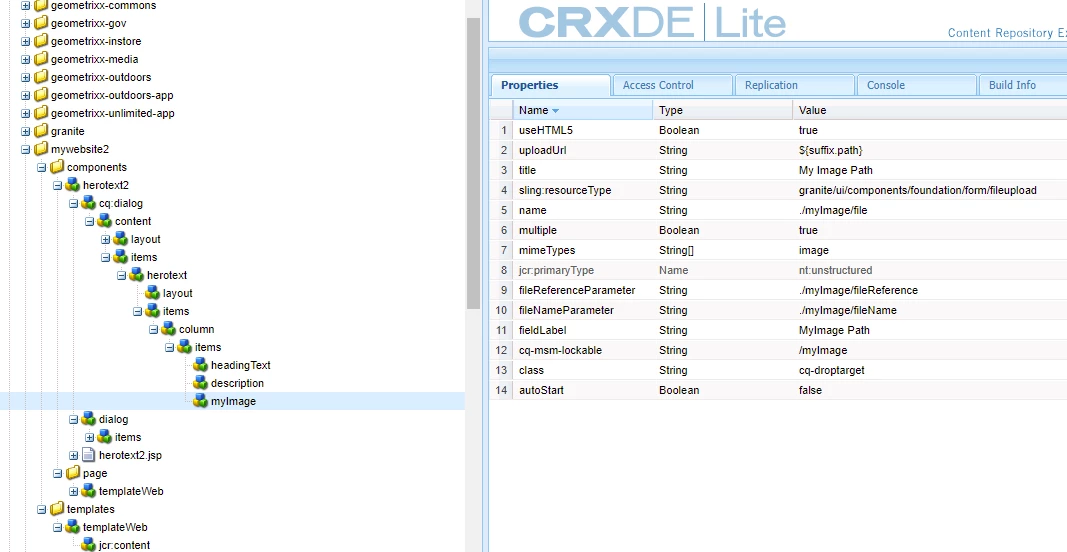Expand the granite tree node
Image resolution: width=1067 pixels, height=552 pixels.
(x=26, y=131)
